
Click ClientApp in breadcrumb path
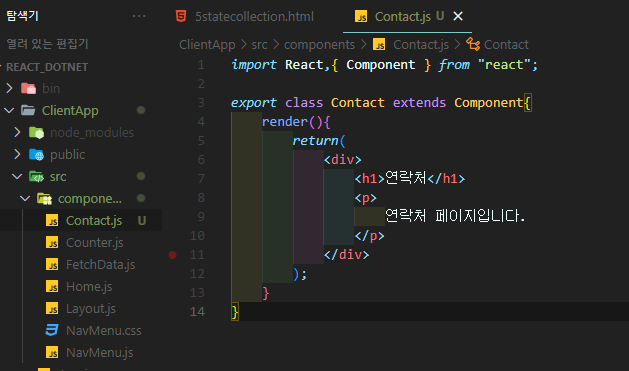(x=207, y=45)
